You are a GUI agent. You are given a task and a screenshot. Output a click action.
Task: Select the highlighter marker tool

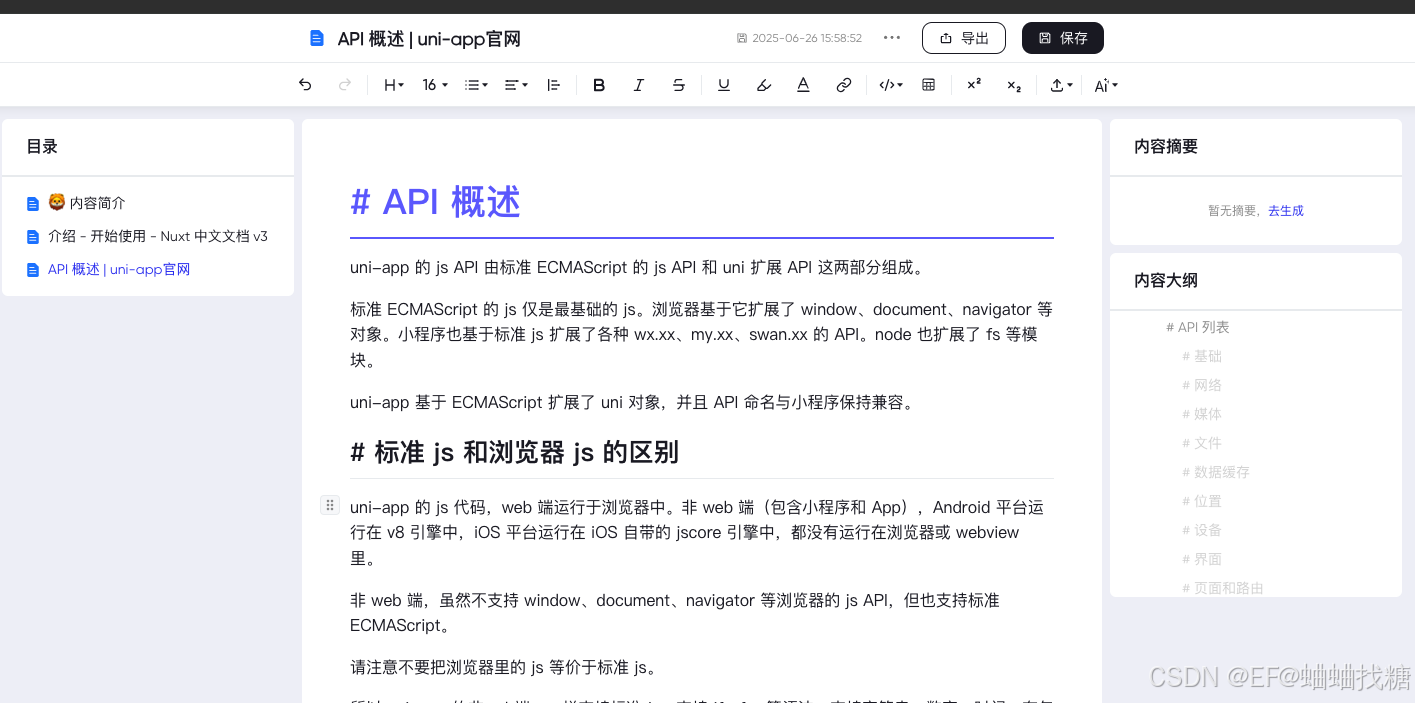(764, 85)
